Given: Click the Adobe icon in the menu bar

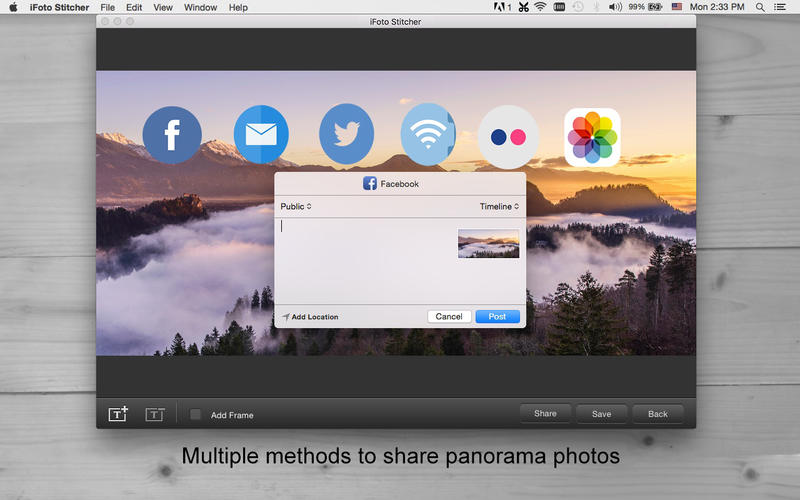Looking at the screenshot, I should [502, 7].
